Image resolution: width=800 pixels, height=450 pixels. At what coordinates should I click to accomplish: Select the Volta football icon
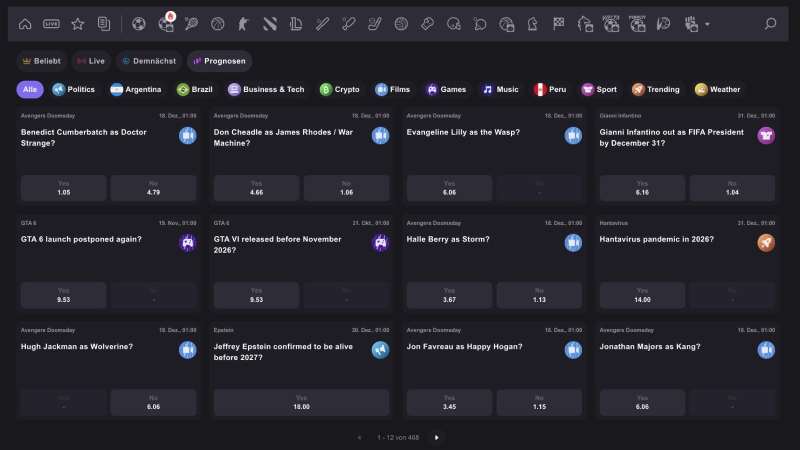(611, 23)
